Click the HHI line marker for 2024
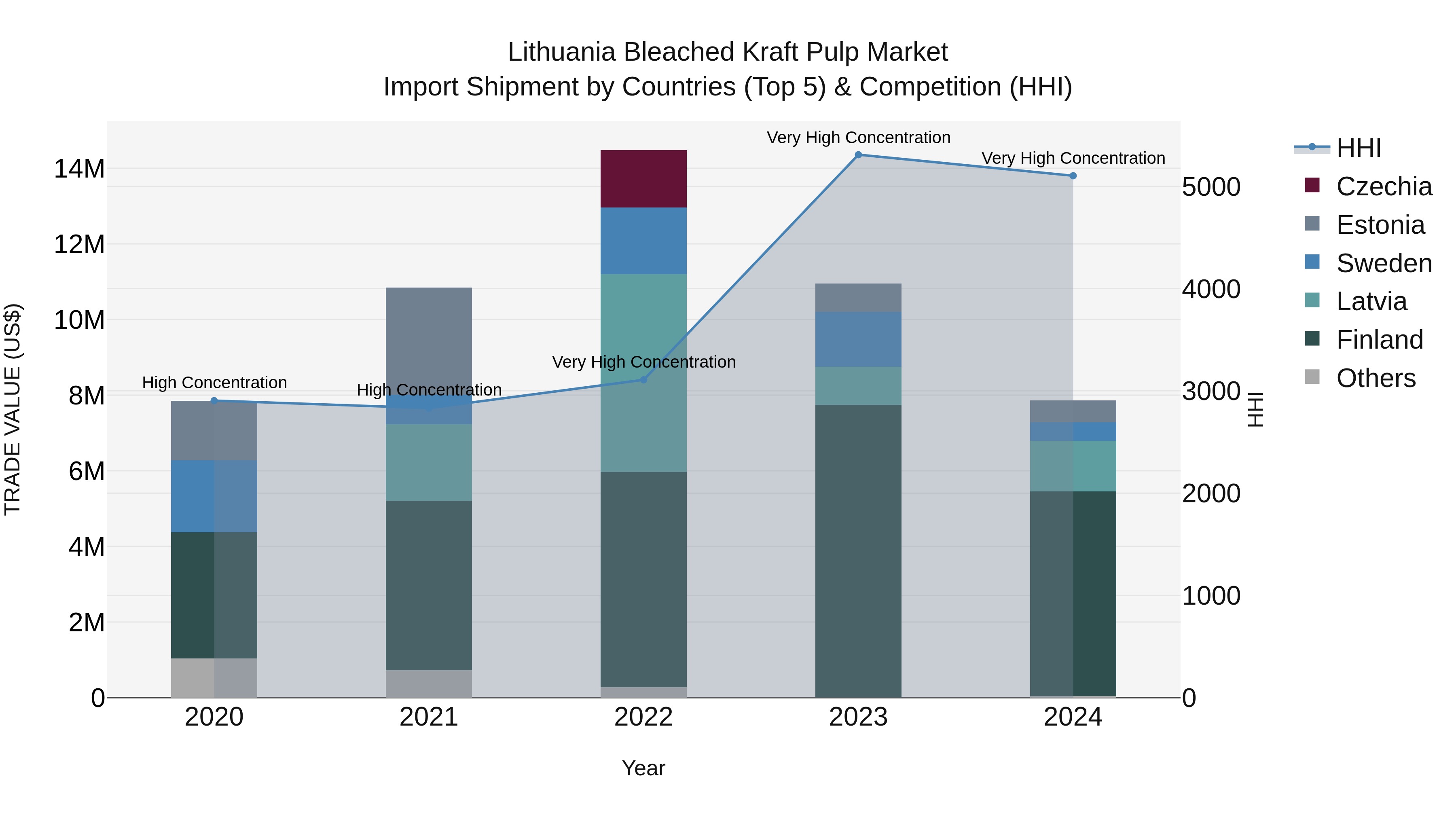The image size is (1456, 819). point(1073,176)
